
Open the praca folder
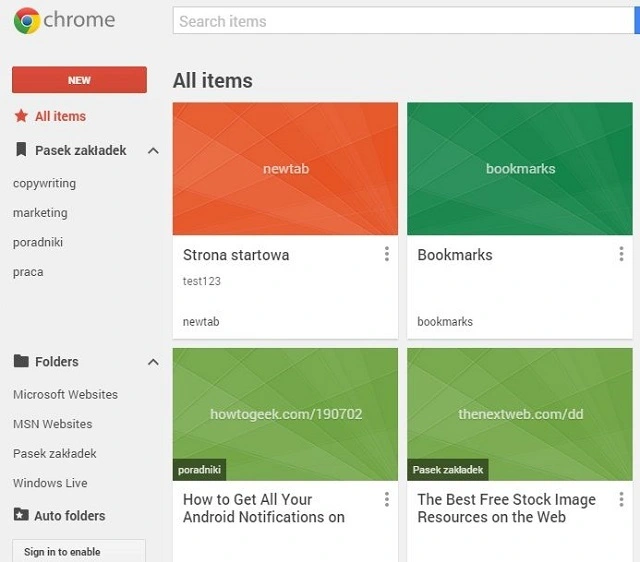(28, 272)
